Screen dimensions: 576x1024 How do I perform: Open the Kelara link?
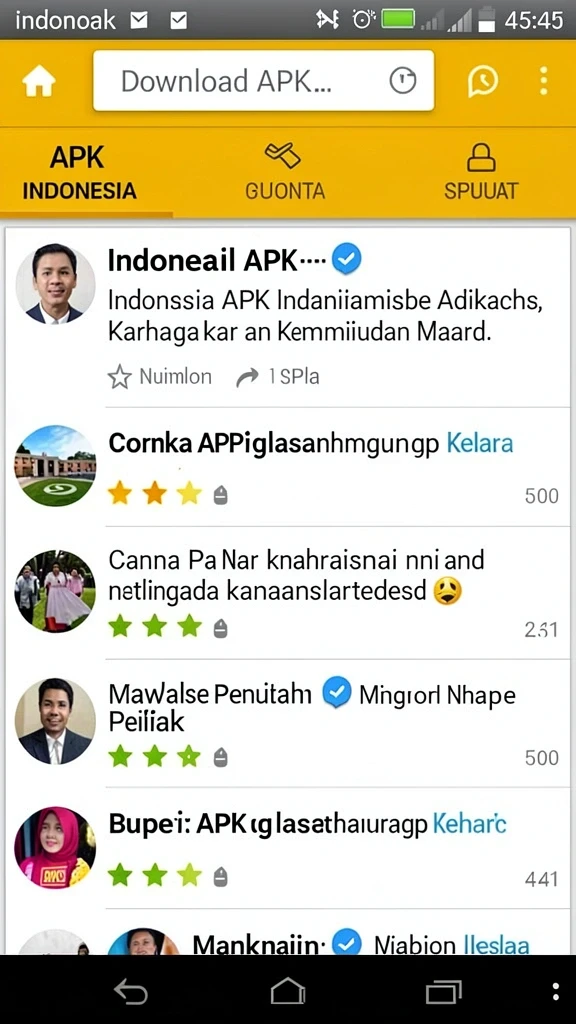pyautogui.click(x=479, y=444)
